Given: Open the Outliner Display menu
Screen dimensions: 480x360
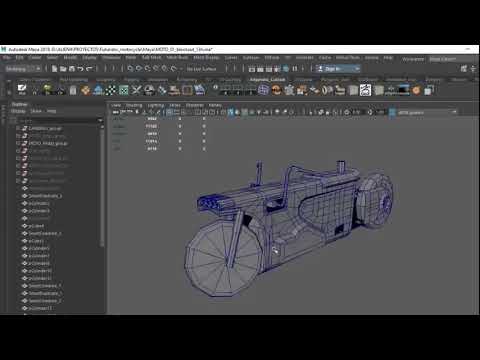Looking at the screenshot, I should [x=18, y=111].
